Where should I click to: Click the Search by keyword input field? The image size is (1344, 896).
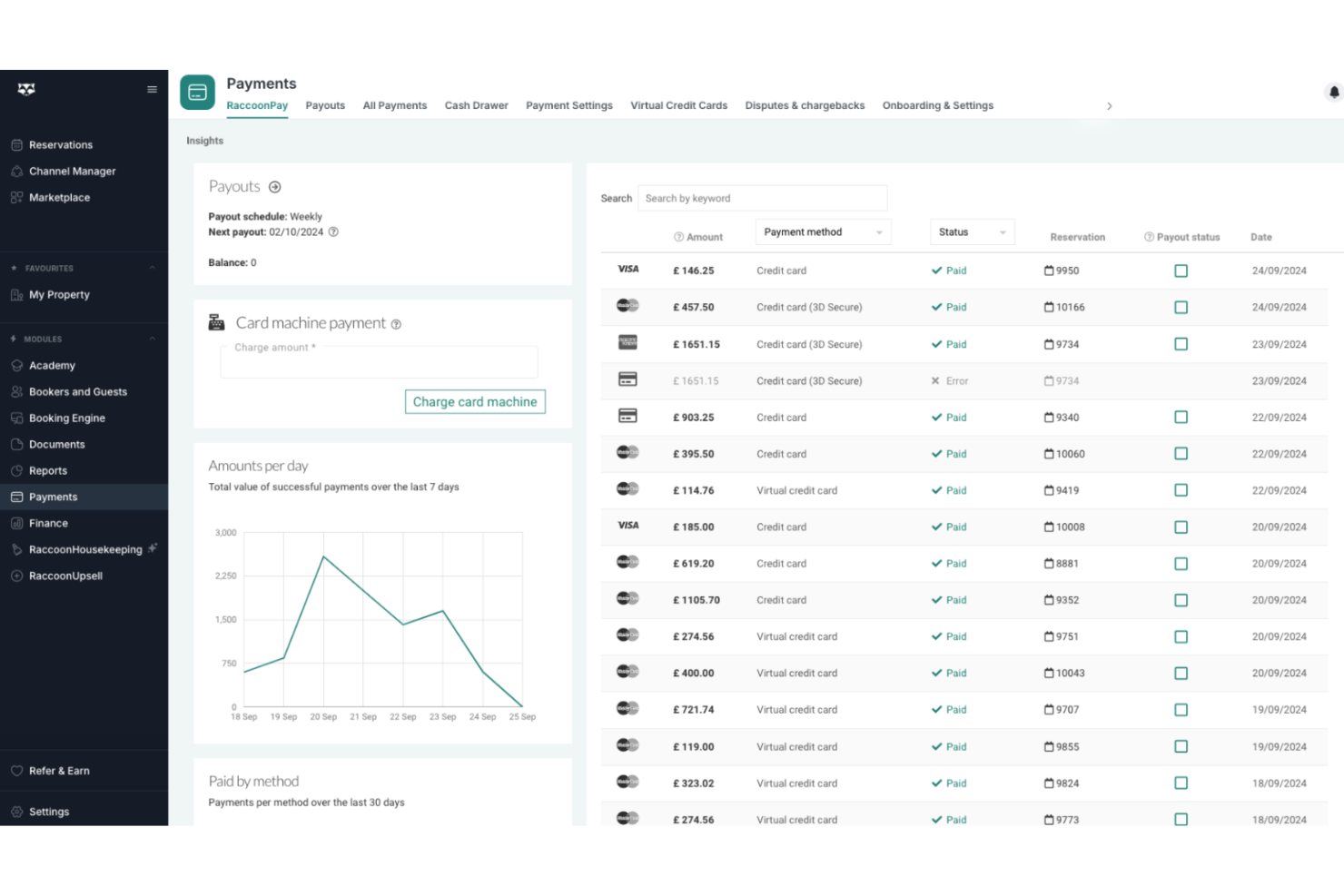click(x=763, y=198)
